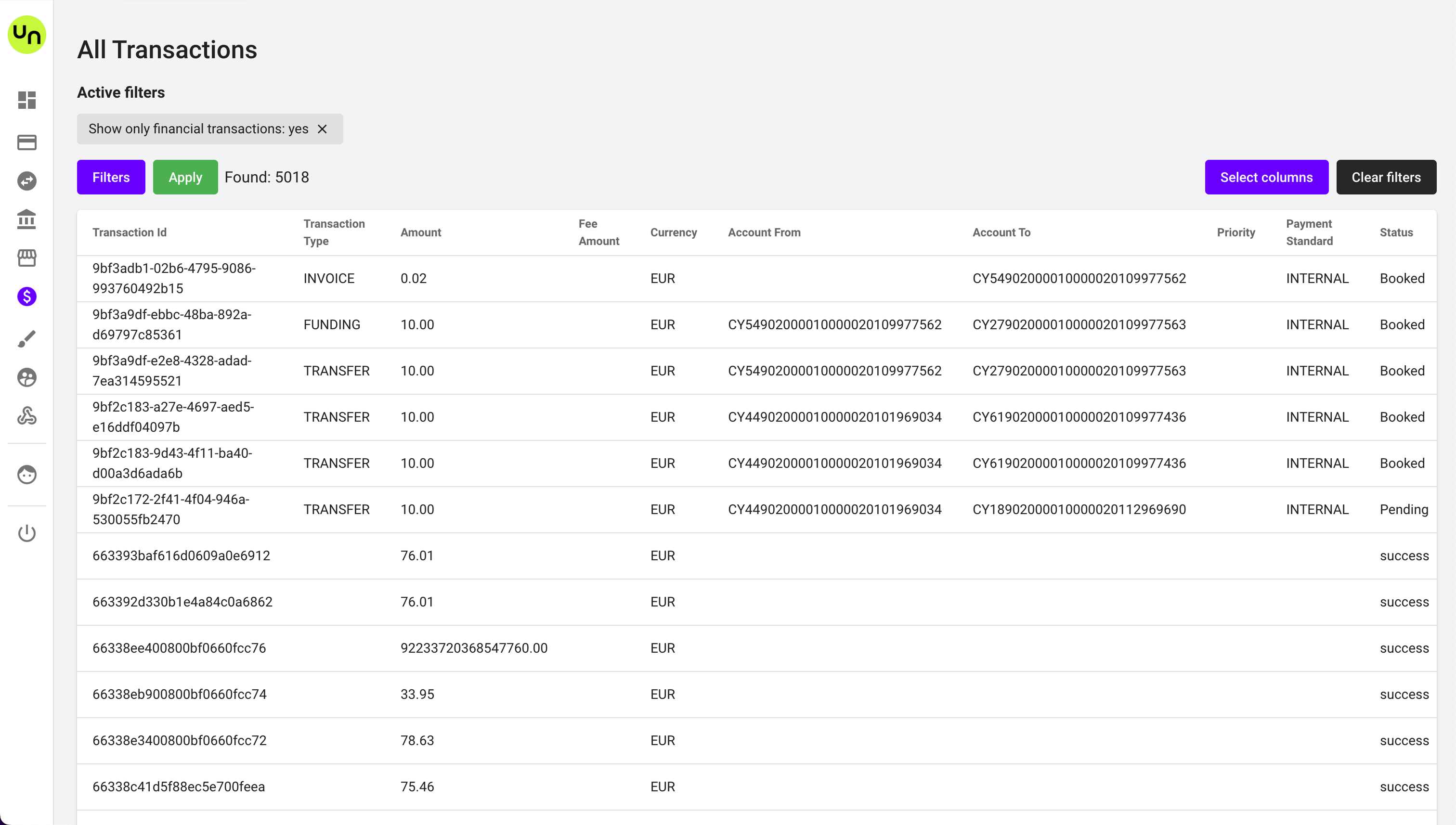The image size is (1456, 825).
Task: Select transaction 66338c41d5f88ec5e700feea
Action: (179, 786)
